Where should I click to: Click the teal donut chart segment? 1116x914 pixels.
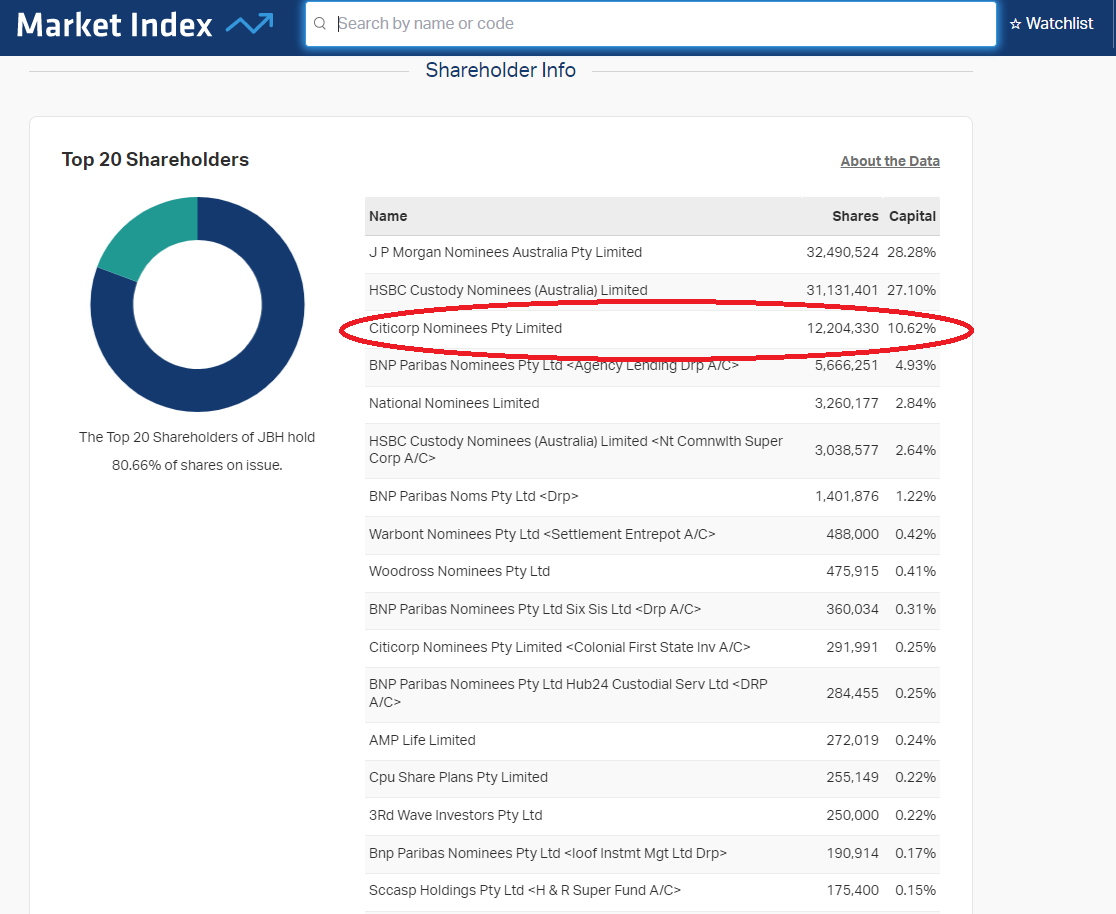(x=150, y=235)
